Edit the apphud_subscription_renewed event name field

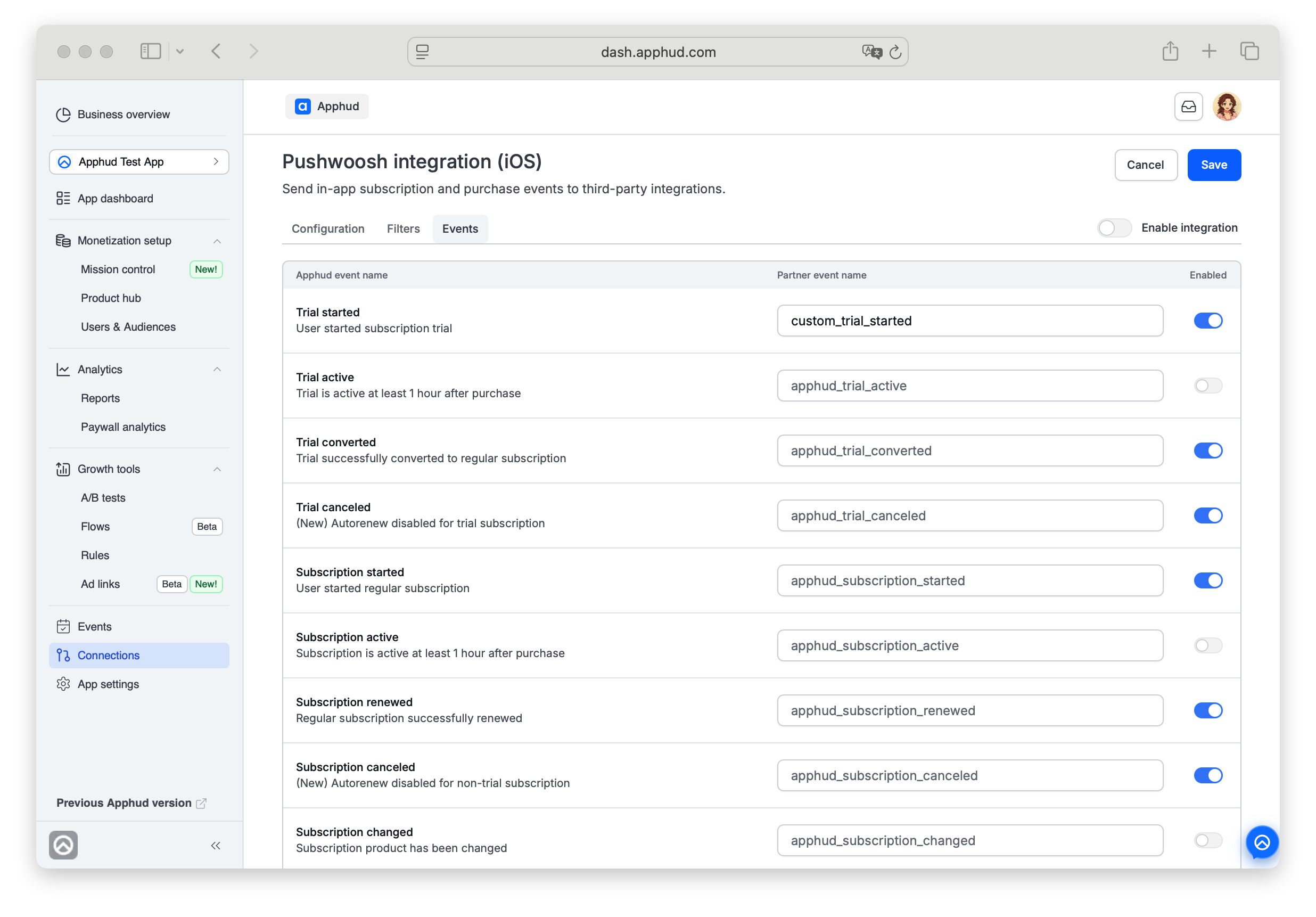970,710
